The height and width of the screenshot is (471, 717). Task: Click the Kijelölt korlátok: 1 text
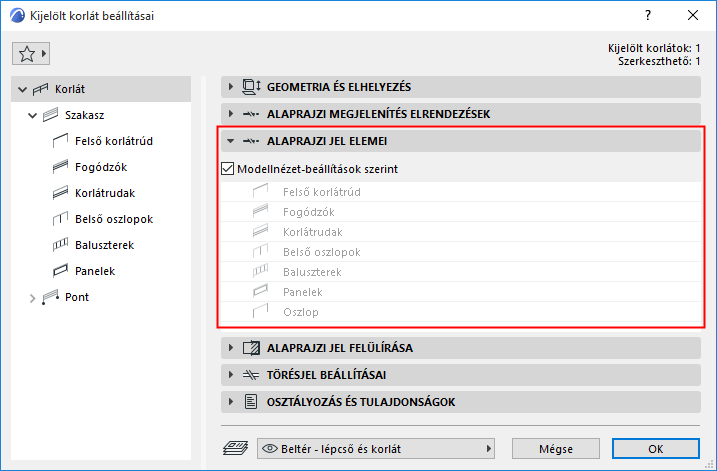click(x=654, y=48)
